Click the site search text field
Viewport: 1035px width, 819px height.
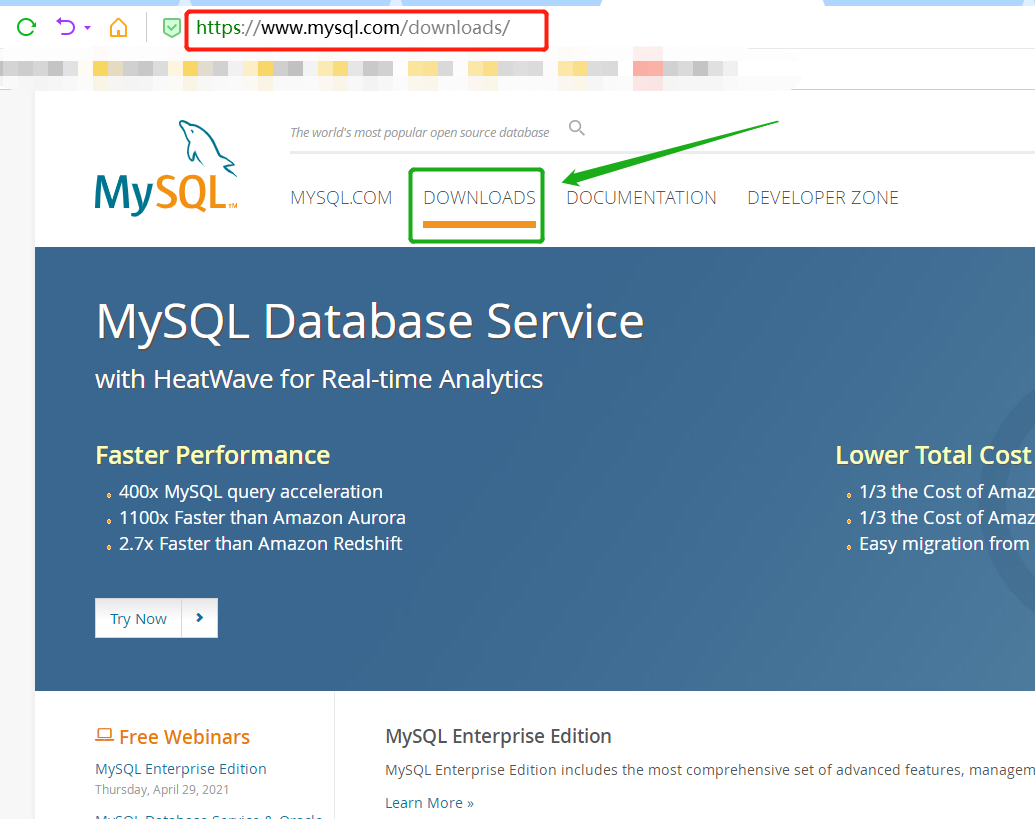(x=420, y=131)
